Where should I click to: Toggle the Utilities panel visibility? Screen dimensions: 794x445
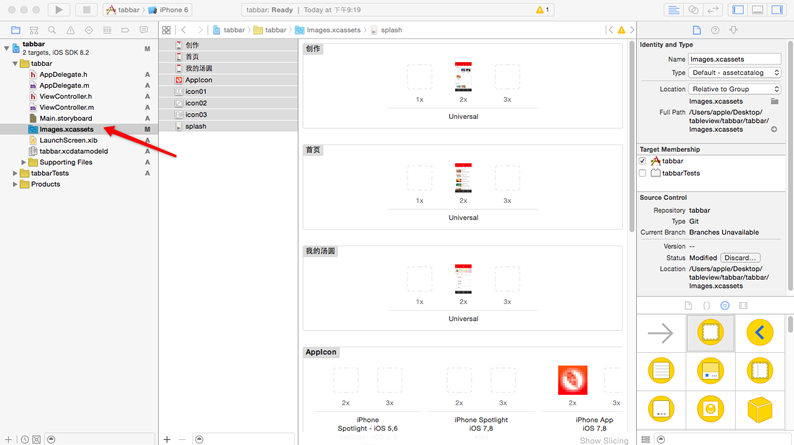777,10
